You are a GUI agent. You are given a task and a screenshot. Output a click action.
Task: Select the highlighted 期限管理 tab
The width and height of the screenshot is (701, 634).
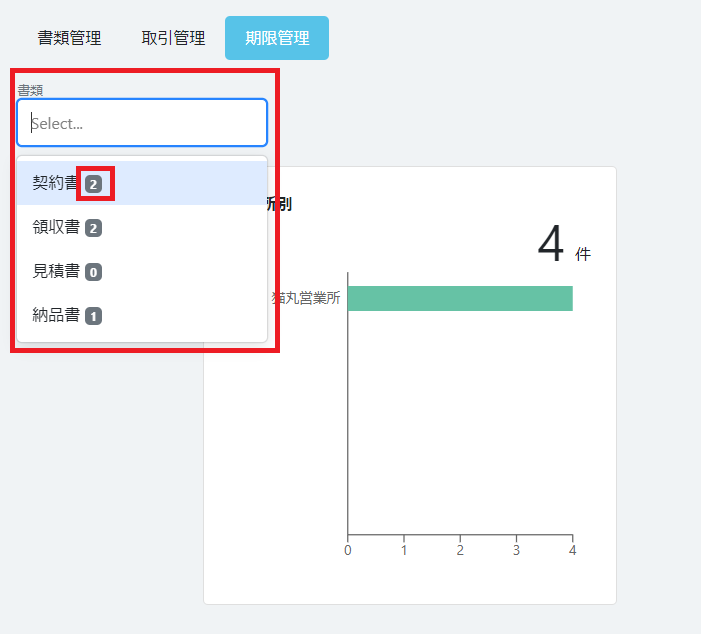coord(277,38)
